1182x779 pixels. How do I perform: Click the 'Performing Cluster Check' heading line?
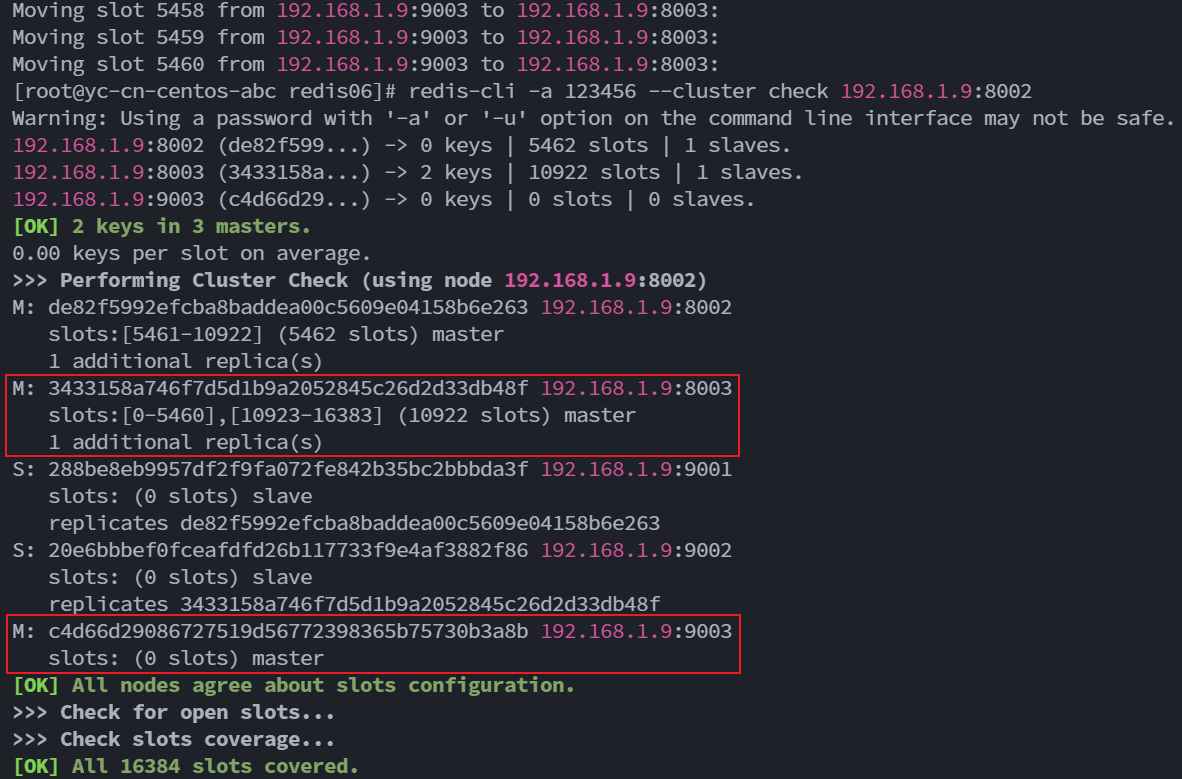point(359,281)
